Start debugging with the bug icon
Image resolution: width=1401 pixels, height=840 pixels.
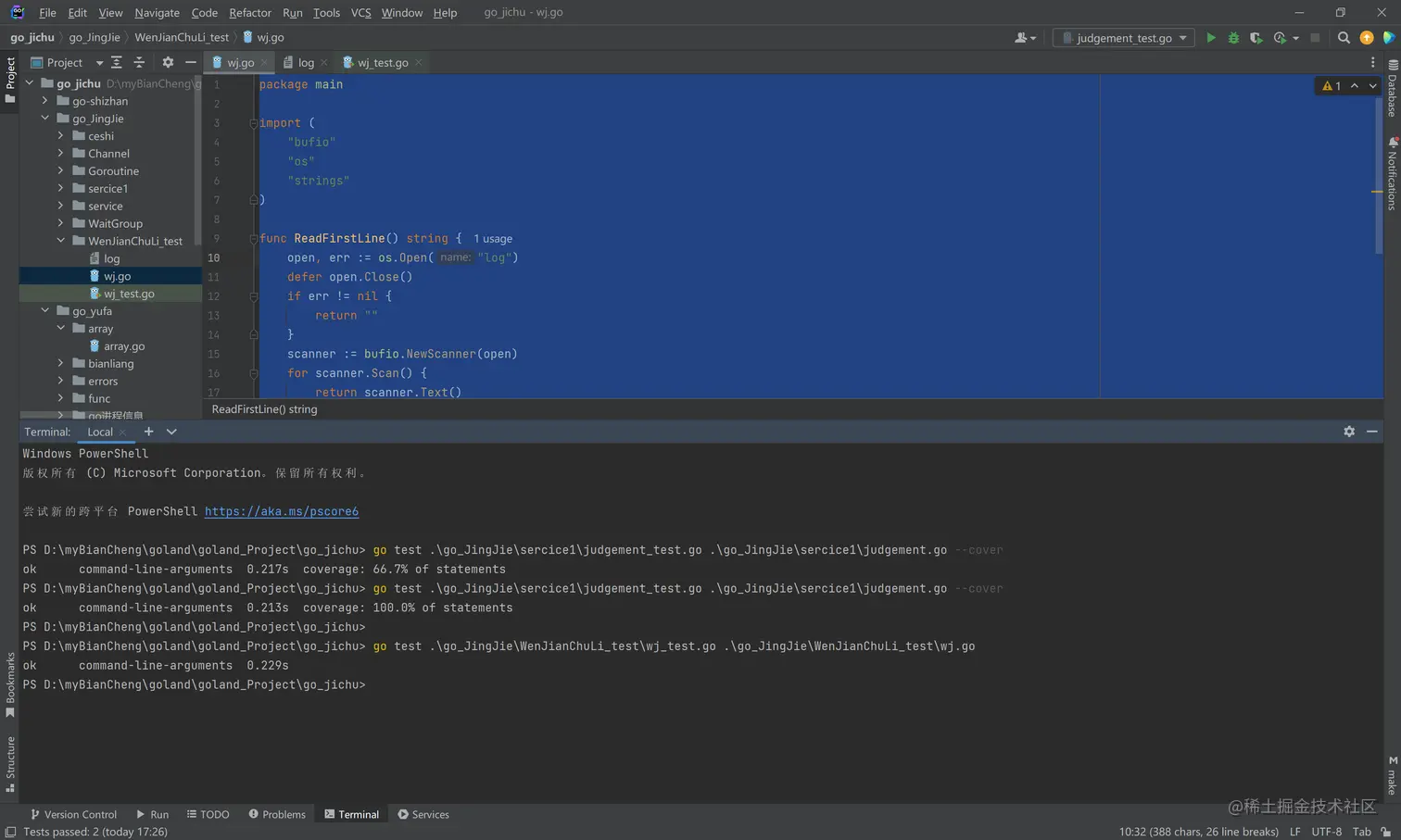click(x=1233, y=38)
